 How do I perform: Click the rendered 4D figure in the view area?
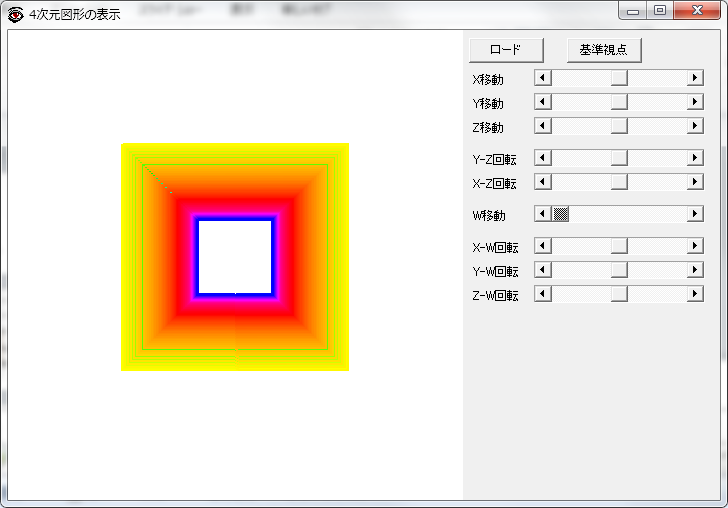point(235,257)
